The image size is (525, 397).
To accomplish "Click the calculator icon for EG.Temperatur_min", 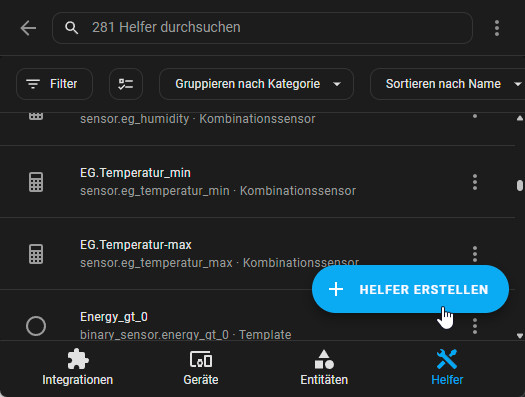I will tap(36, 182).
